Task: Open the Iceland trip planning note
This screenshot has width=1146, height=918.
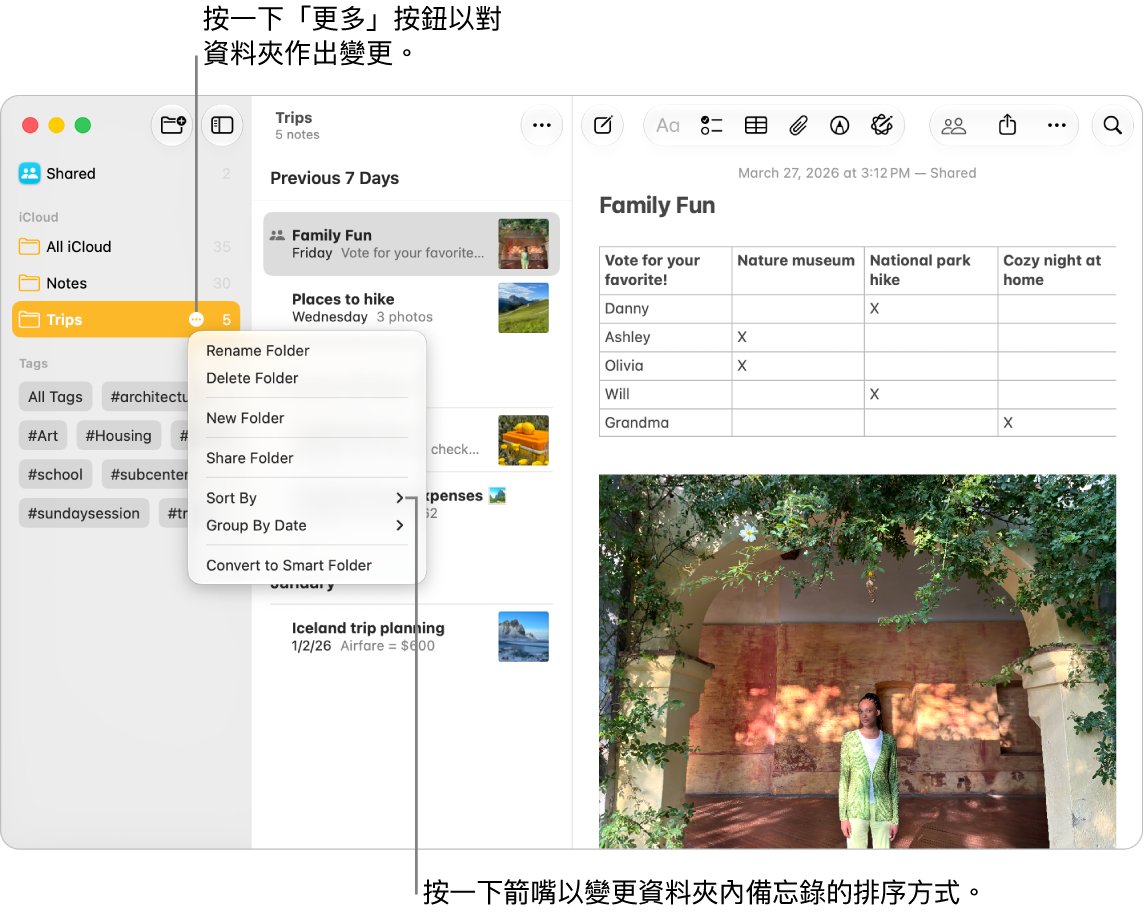Action: tap(411, 637)
